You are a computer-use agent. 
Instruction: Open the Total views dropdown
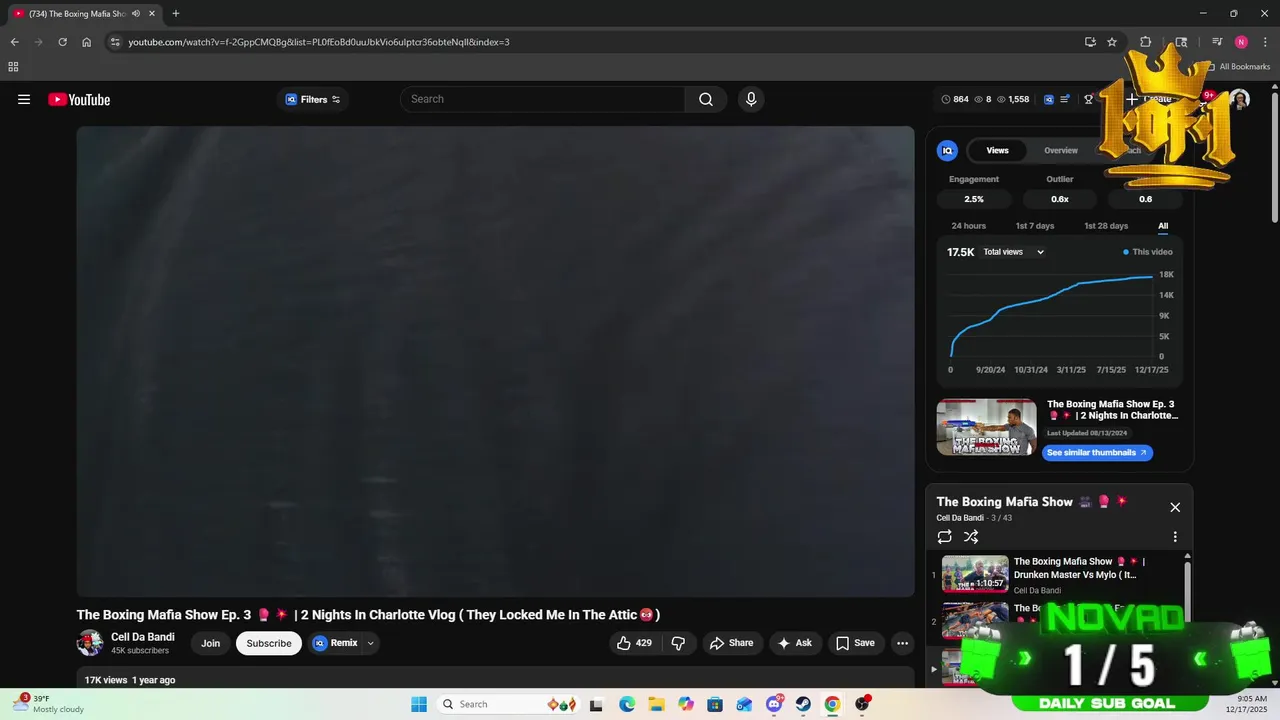click(x=1013, y=252)
